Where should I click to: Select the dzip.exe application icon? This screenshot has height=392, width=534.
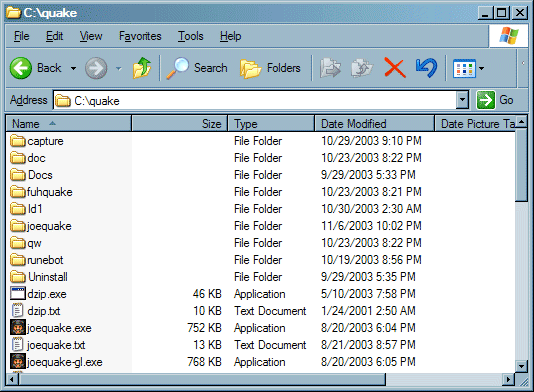[18, 294]
